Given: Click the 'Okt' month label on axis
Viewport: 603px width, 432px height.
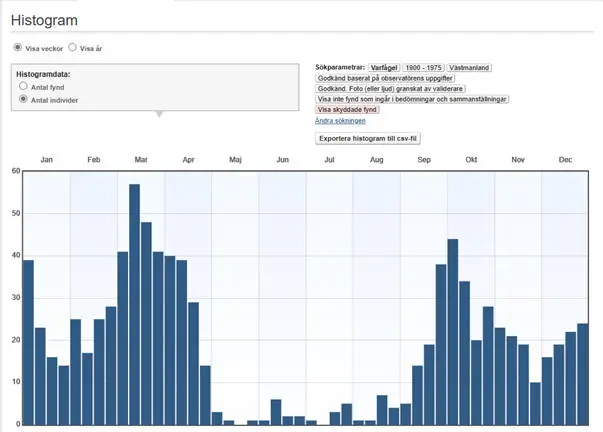Looking at the screenshot, I should point(471,160).
